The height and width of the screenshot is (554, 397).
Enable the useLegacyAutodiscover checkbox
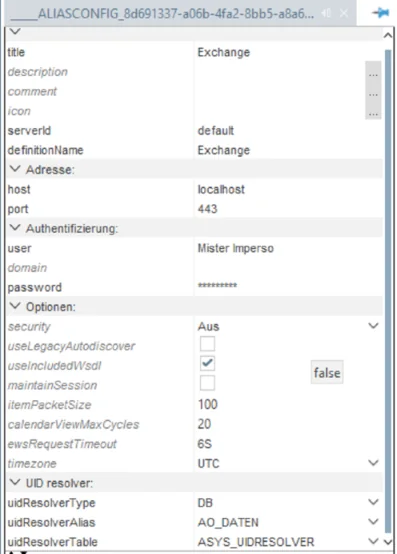[x=207, y=343]
